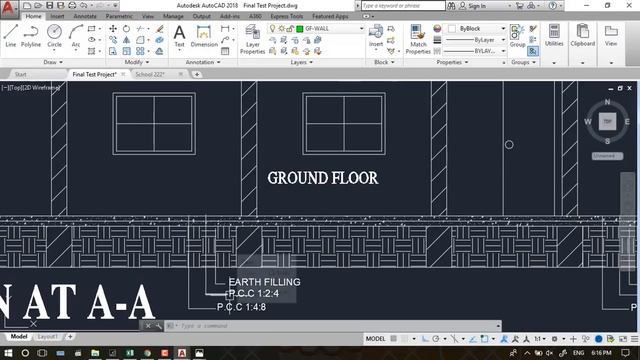
Task: Open the View panel
Action: tap(611, 35)
